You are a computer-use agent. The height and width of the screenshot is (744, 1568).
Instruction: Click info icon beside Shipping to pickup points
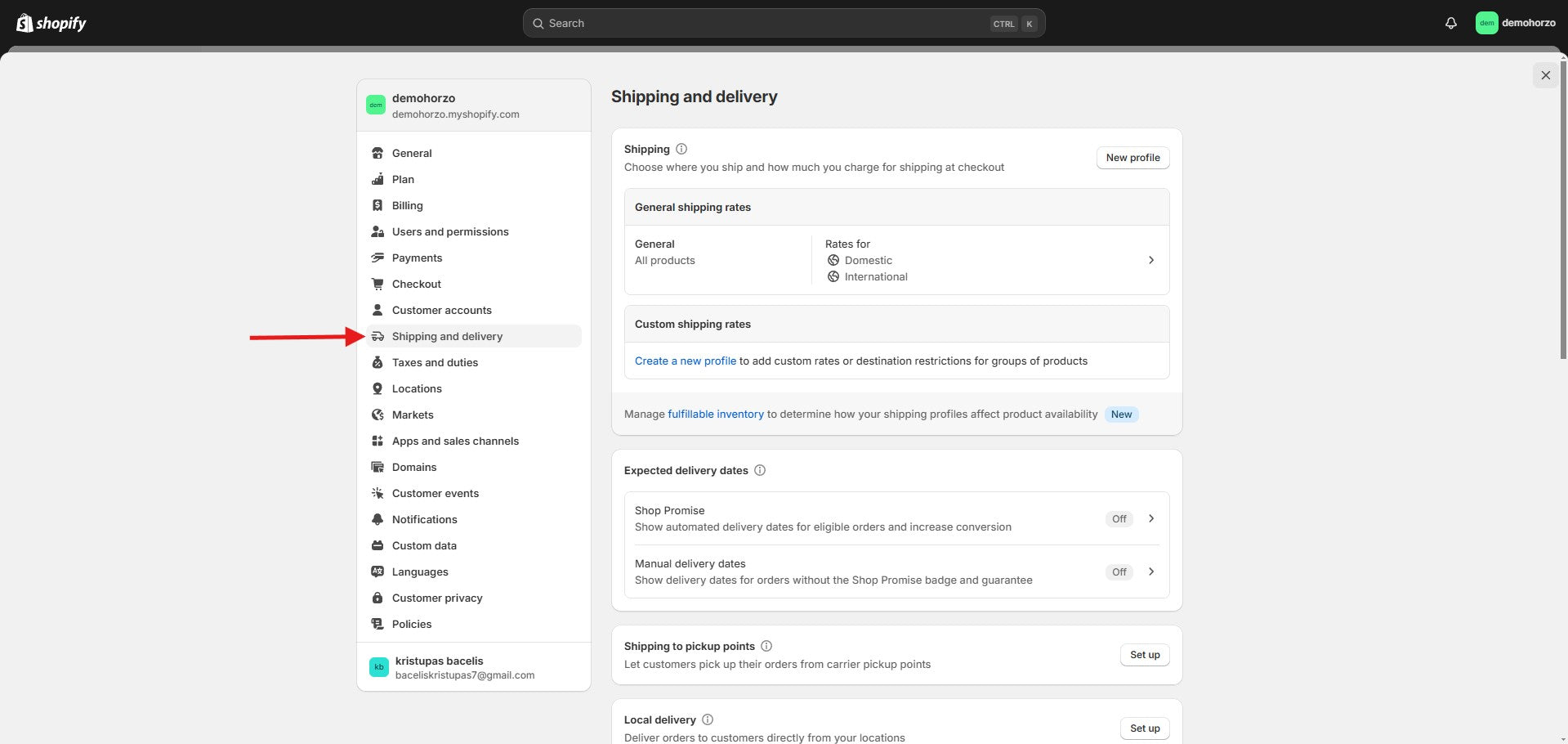coord(766,646)
